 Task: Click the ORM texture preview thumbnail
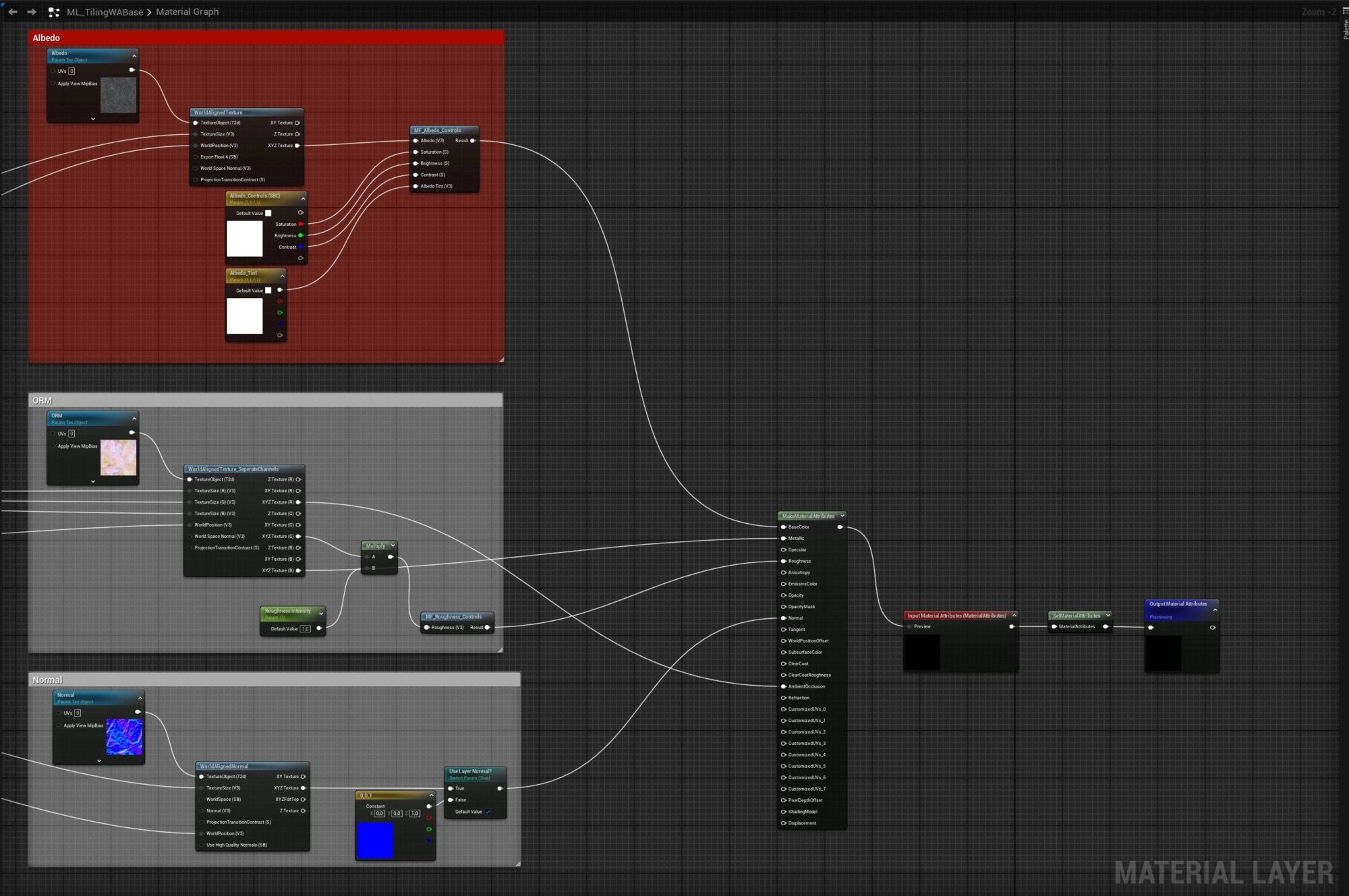[x=119, y=458]
